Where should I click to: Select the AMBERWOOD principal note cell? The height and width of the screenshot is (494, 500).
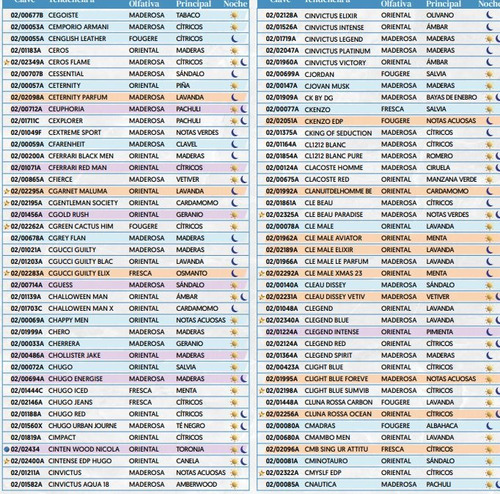(197, 484)
